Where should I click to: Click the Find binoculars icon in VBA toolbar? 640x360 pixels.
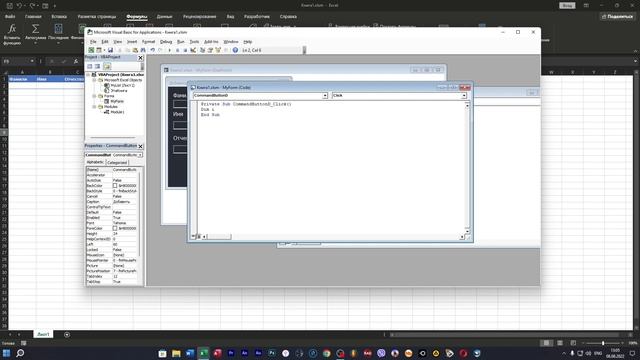point(143,50)
